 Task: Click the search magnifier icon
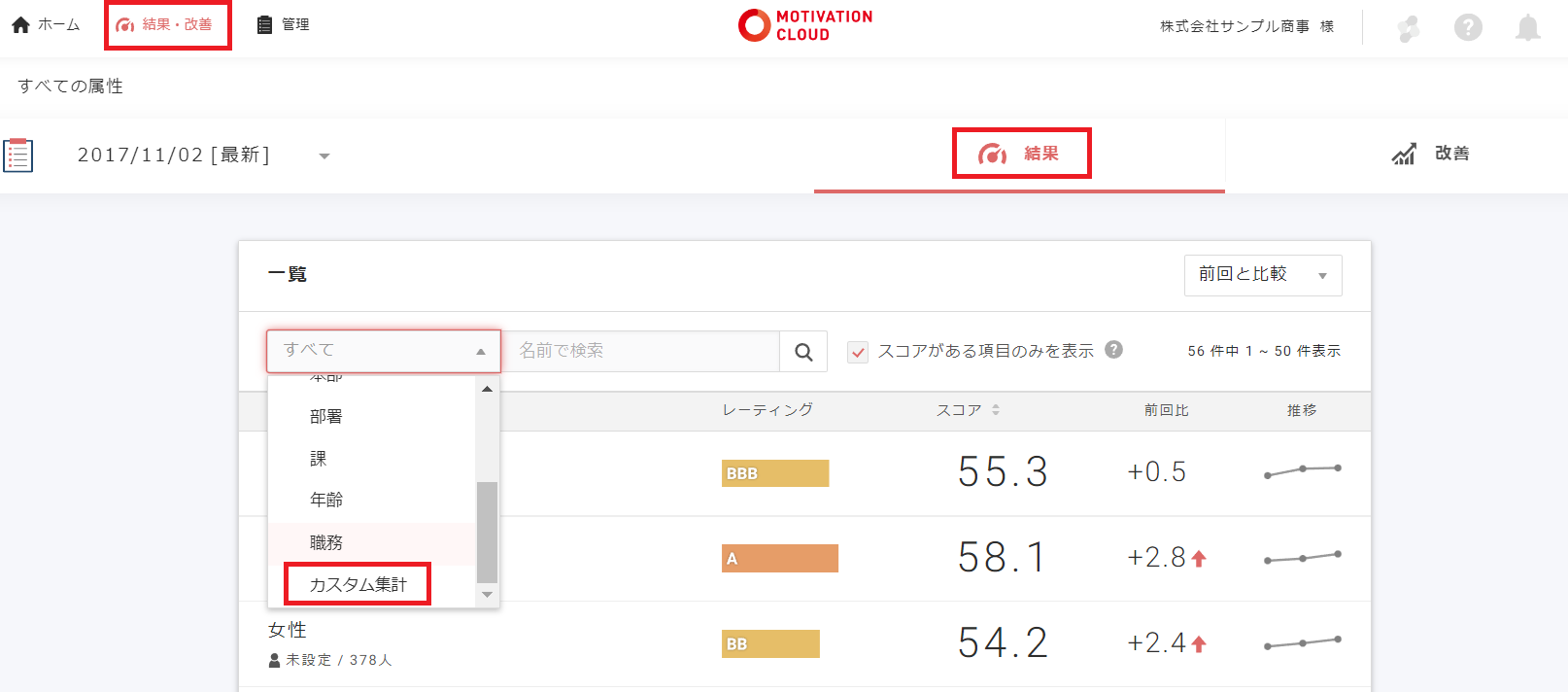pos(803,352)
